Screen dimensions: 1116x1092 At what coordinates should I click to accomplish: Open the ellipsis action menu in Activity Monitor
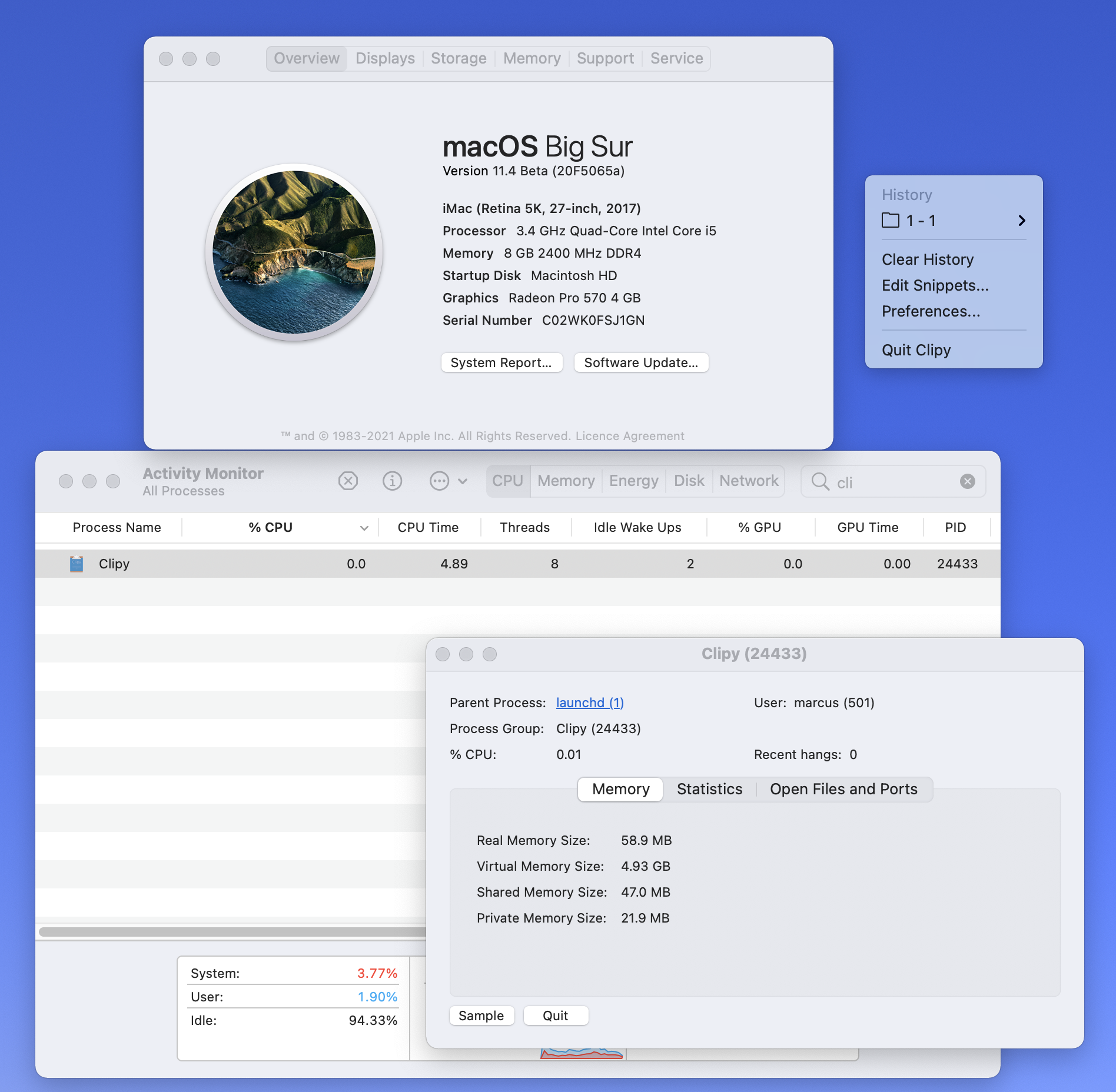pyautogui.click(x=448, y=481)
